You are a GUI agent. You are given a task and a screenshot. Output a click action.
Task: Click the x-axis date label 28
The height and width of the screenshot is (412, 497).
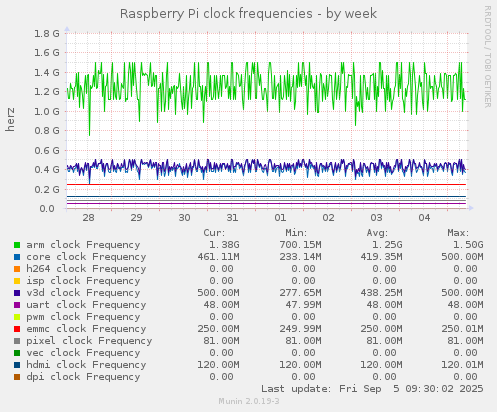coord(88,218)
